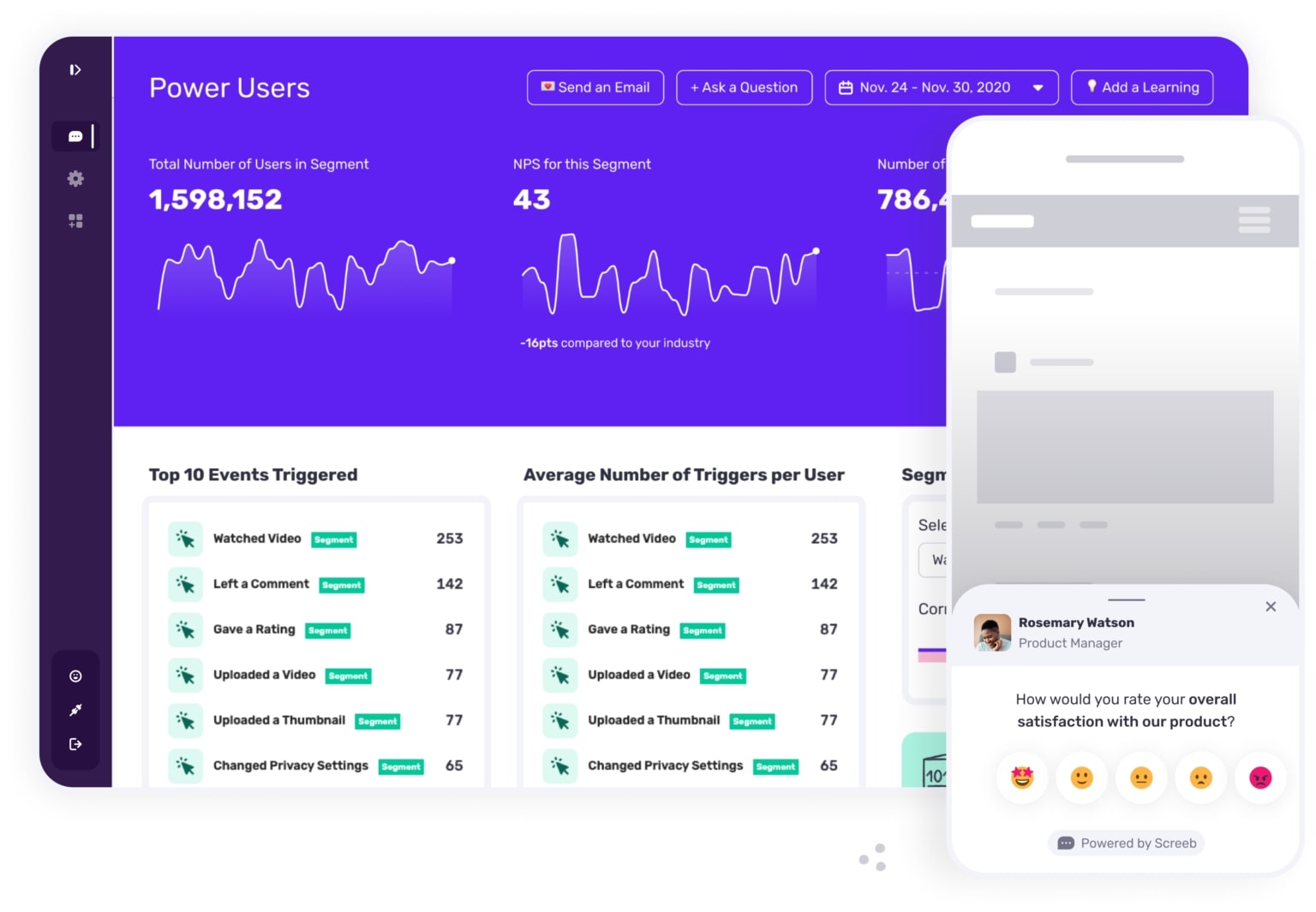Click the envelope icon in Send an Email
This screenshot has width=1316, height=912.
point(547,86)
